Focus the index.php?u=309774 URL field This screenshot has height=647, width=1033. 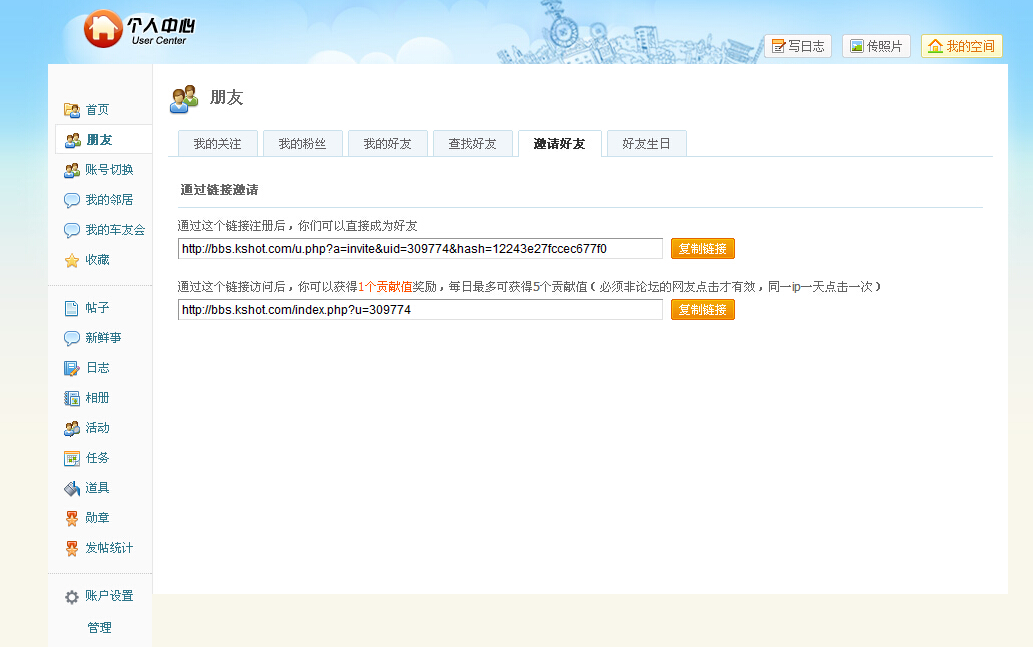[420, 310]
